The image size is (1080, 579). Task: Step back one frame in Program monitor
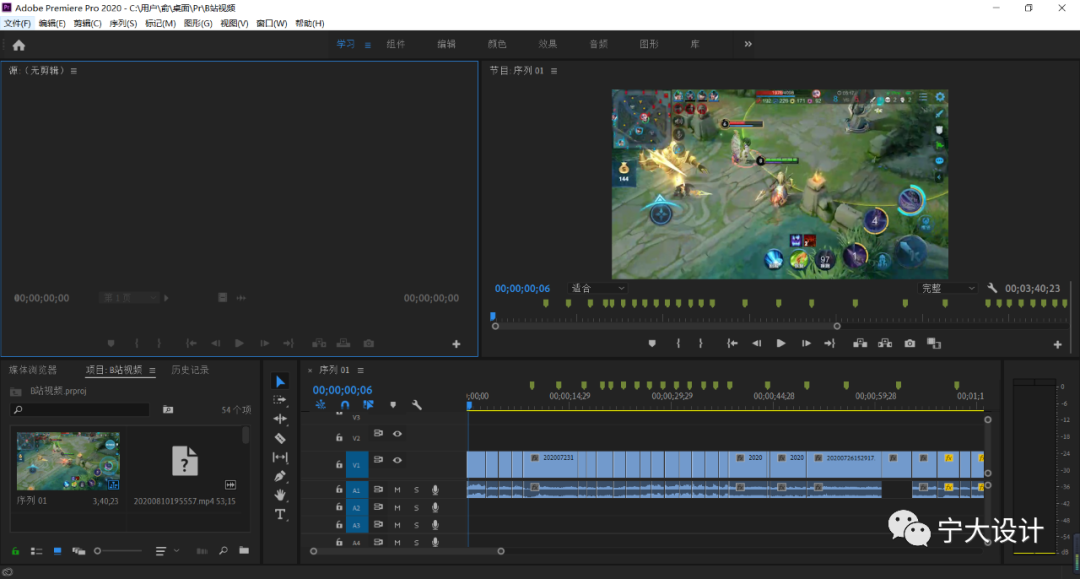[x=756, y=344]
